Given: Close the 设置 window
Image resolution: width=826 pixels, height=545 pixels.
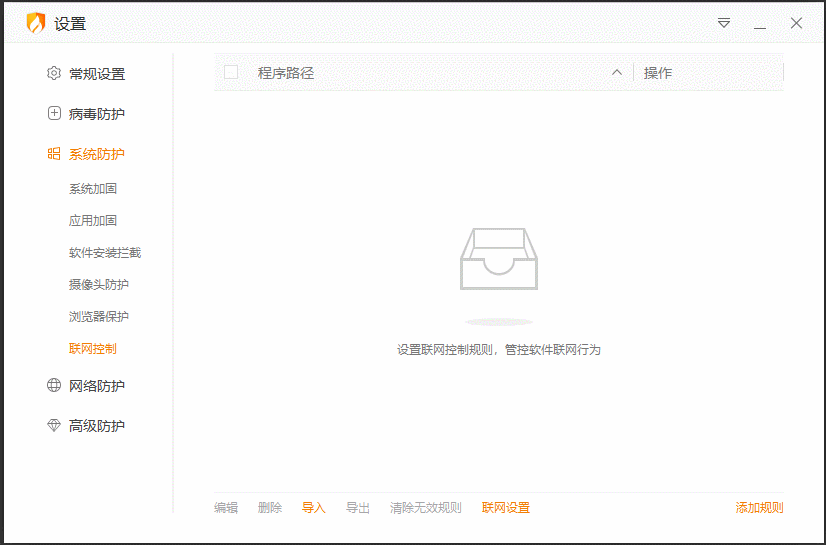Looking at the screenshot, I should (x=796, y=23).
